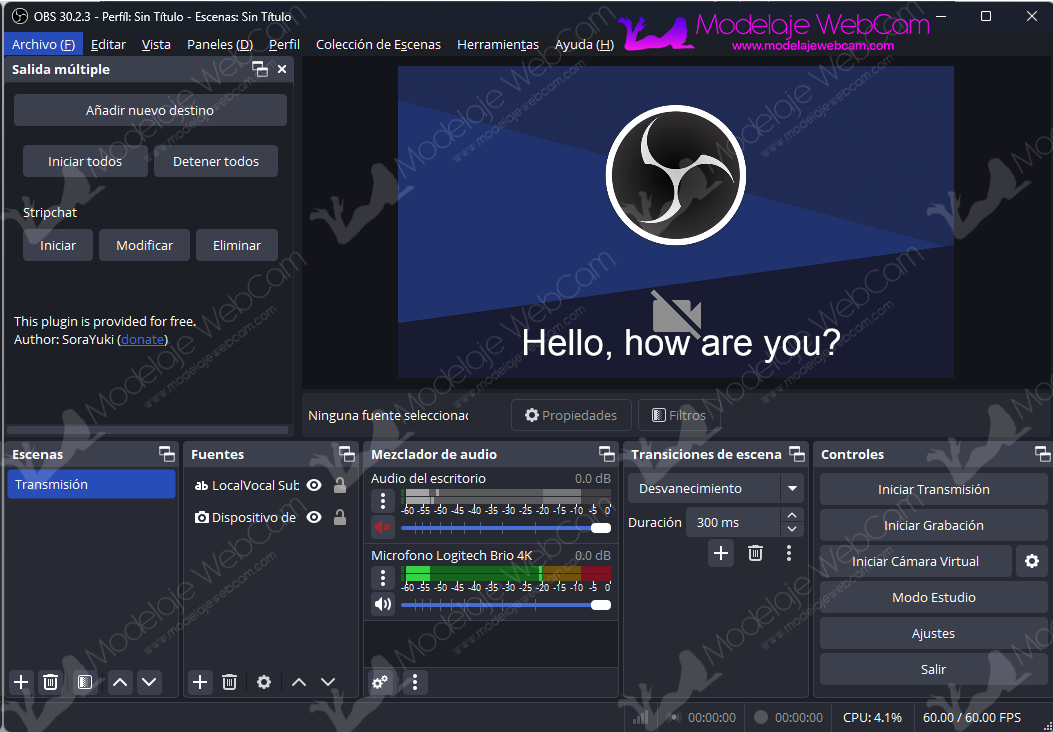Screen dimensions: 1053x732
Task: Toggle lock on LocalVocal Sub source
Action: click(x=340, y=485)
